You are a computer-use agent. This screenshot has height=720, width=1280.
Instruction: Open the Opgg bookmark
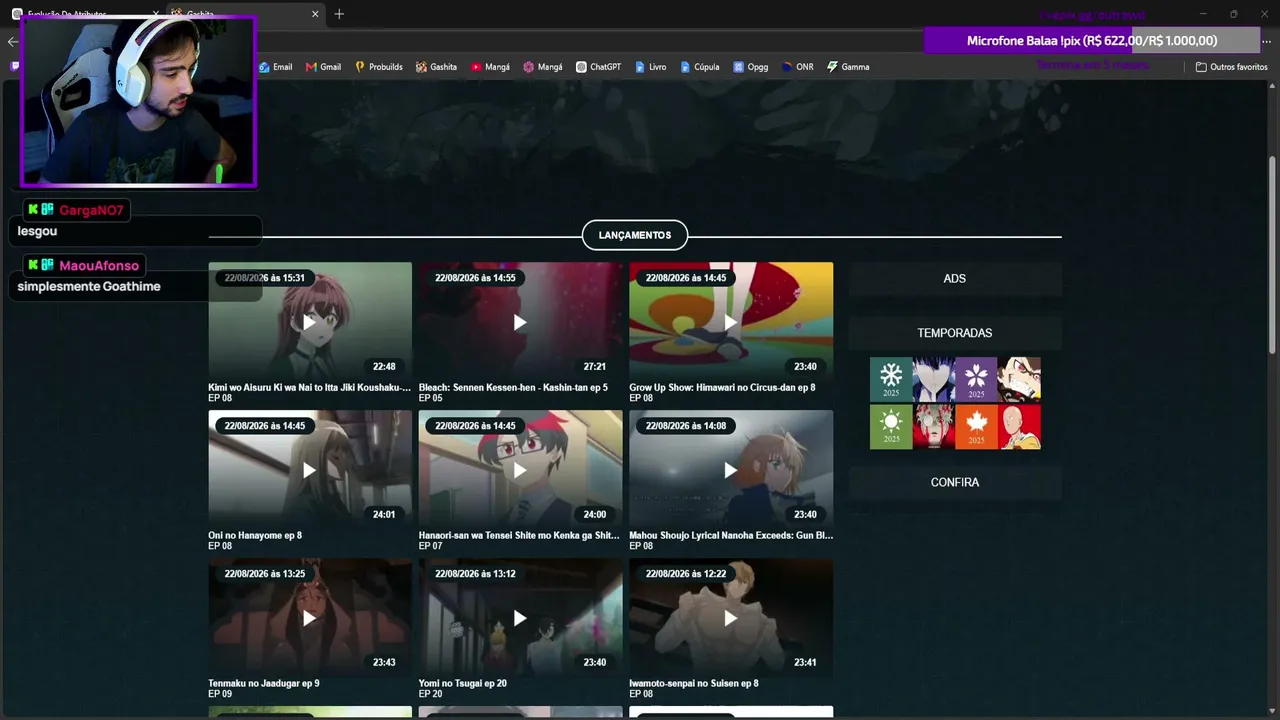(x=750, y=67)
